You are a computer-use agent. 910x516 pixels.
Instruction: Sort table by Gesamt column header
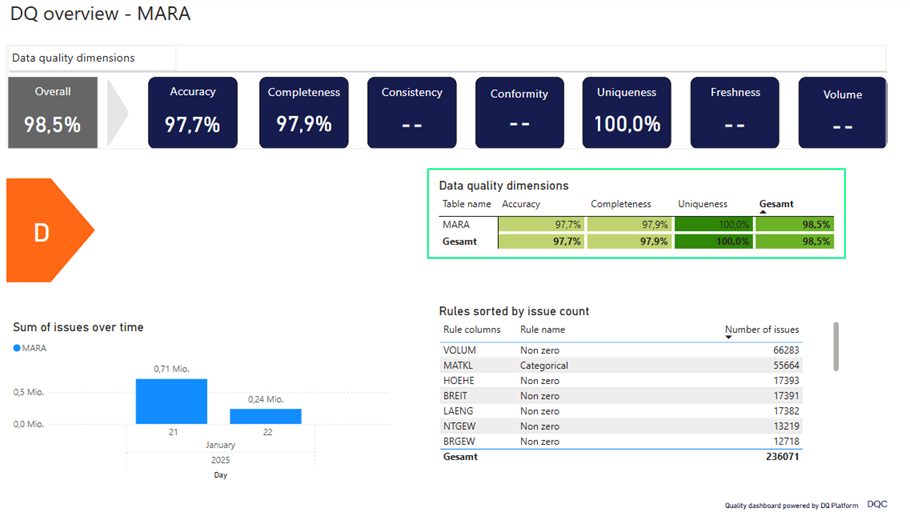tap(776, 204)
